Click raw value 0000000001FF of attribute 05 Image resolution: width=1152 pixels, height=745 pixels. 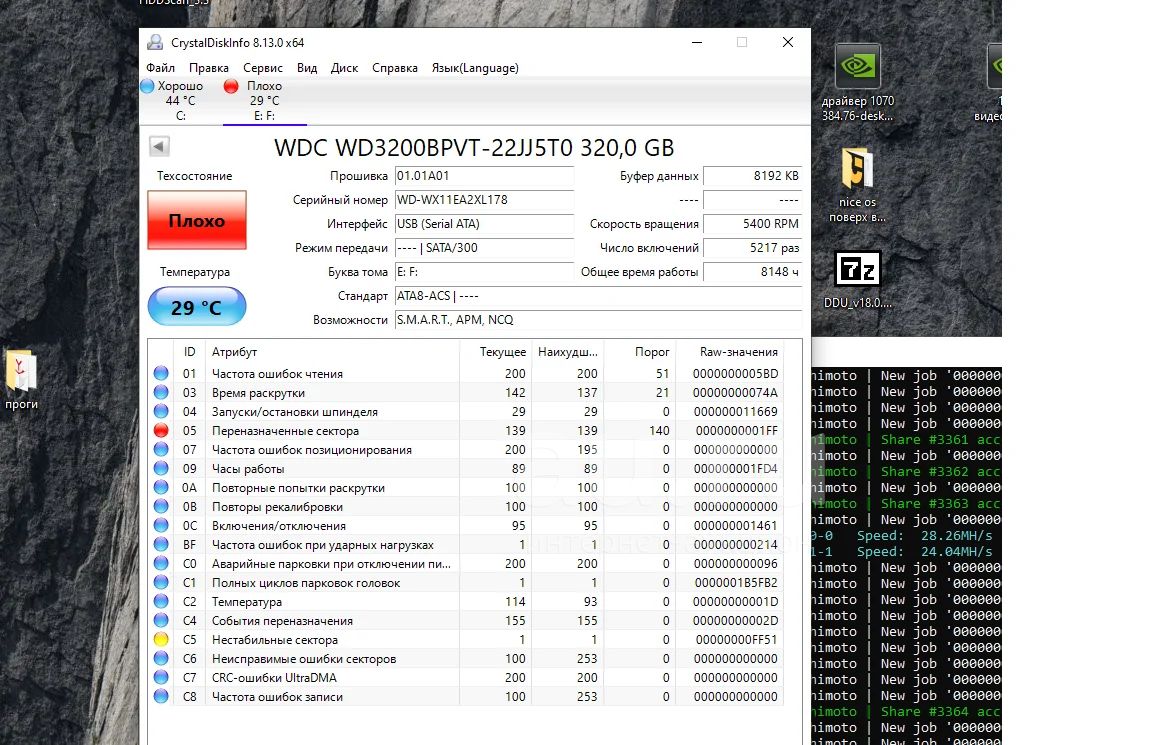[736, 431]
